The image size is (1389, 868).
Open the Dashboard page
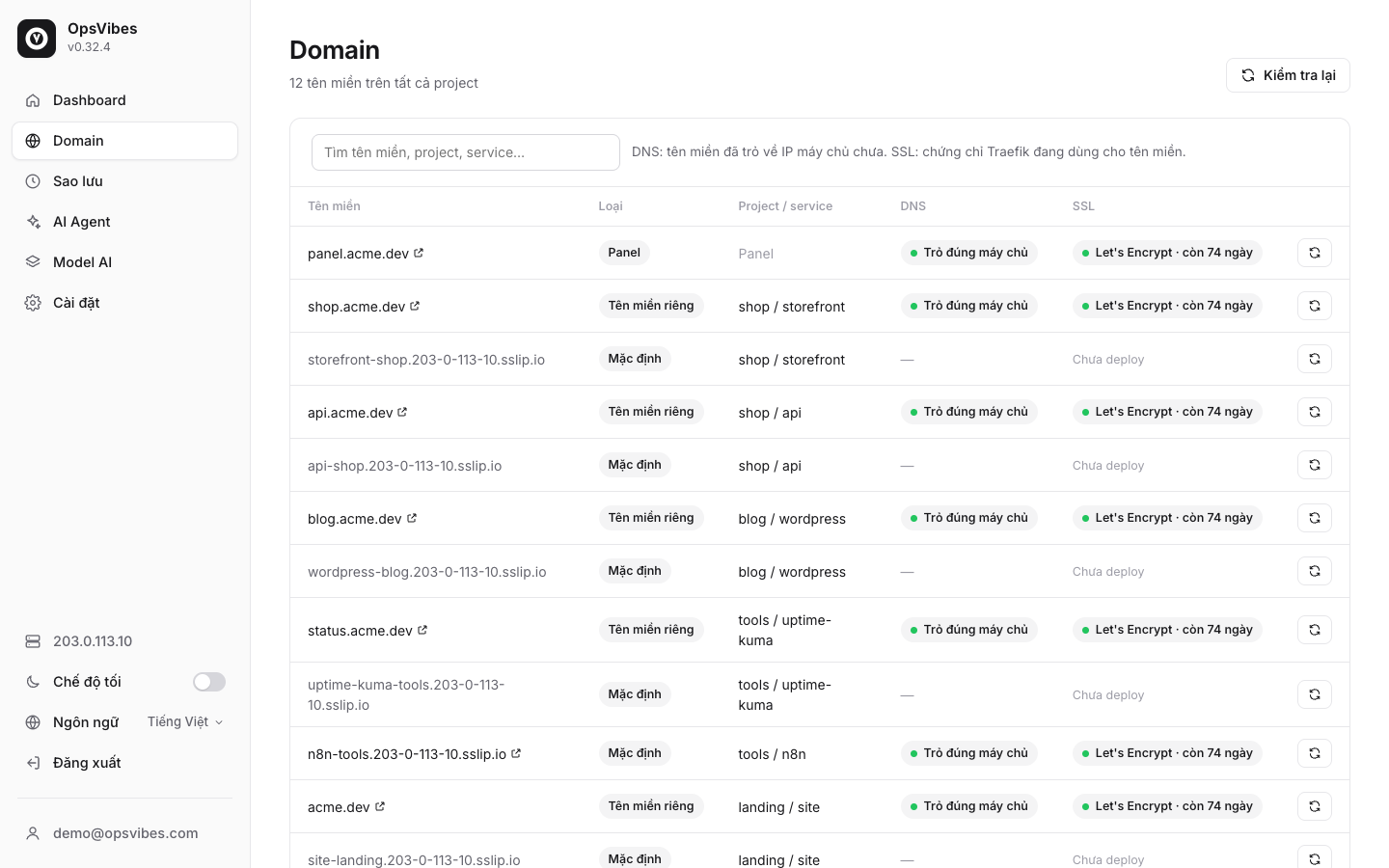(124, 100)
